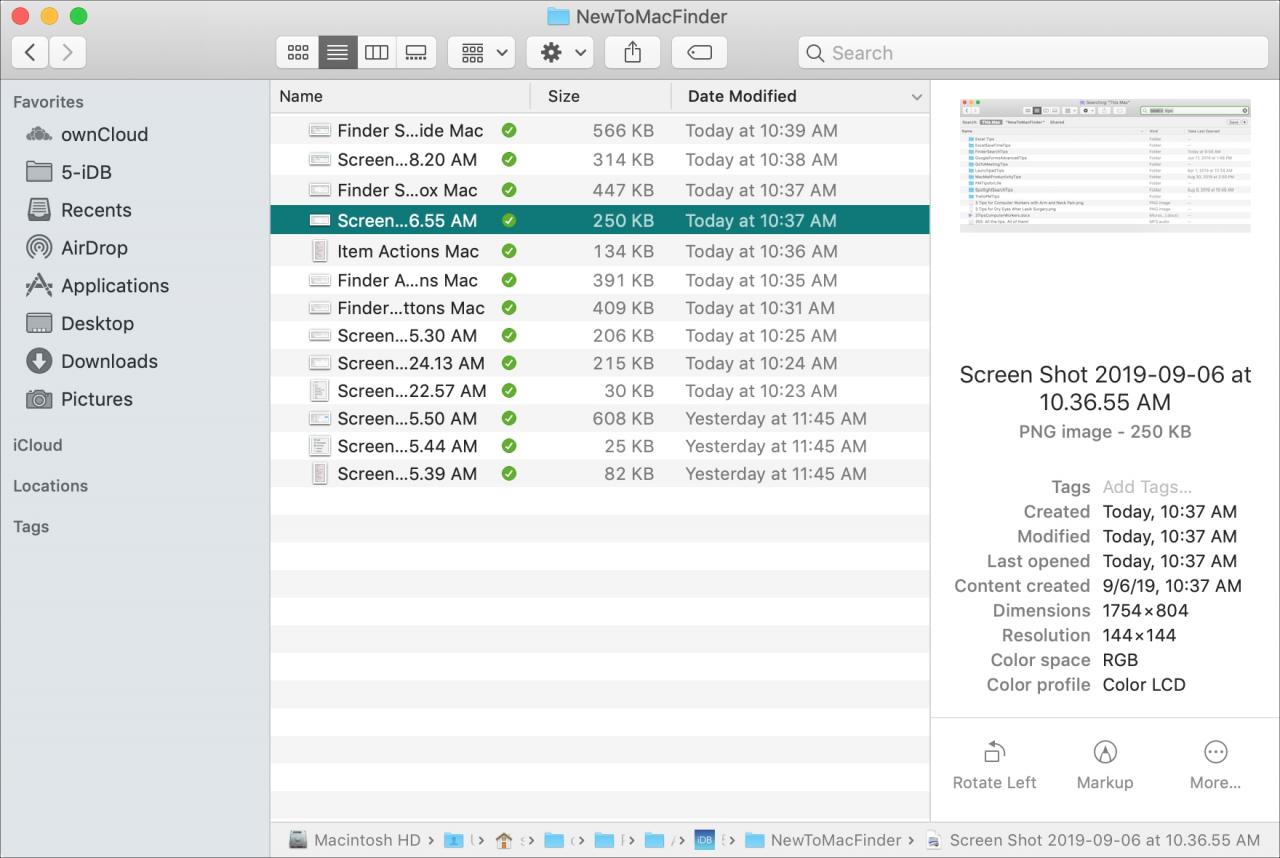Open the Action gear menu

point(560,52)
